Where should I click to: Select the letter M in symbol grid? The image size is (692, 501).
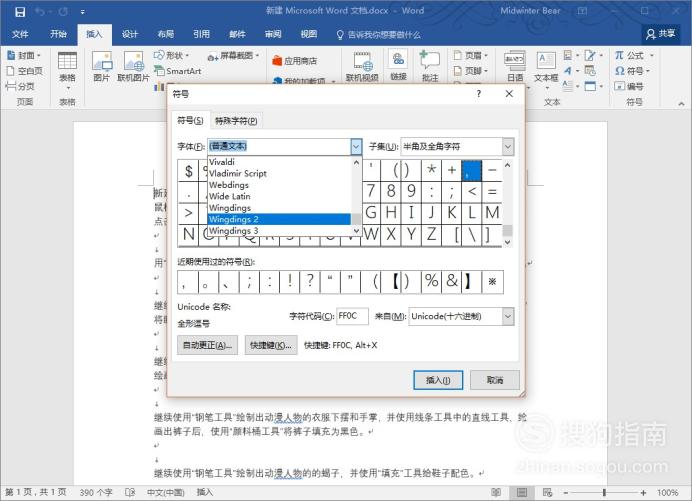(492, 213)
